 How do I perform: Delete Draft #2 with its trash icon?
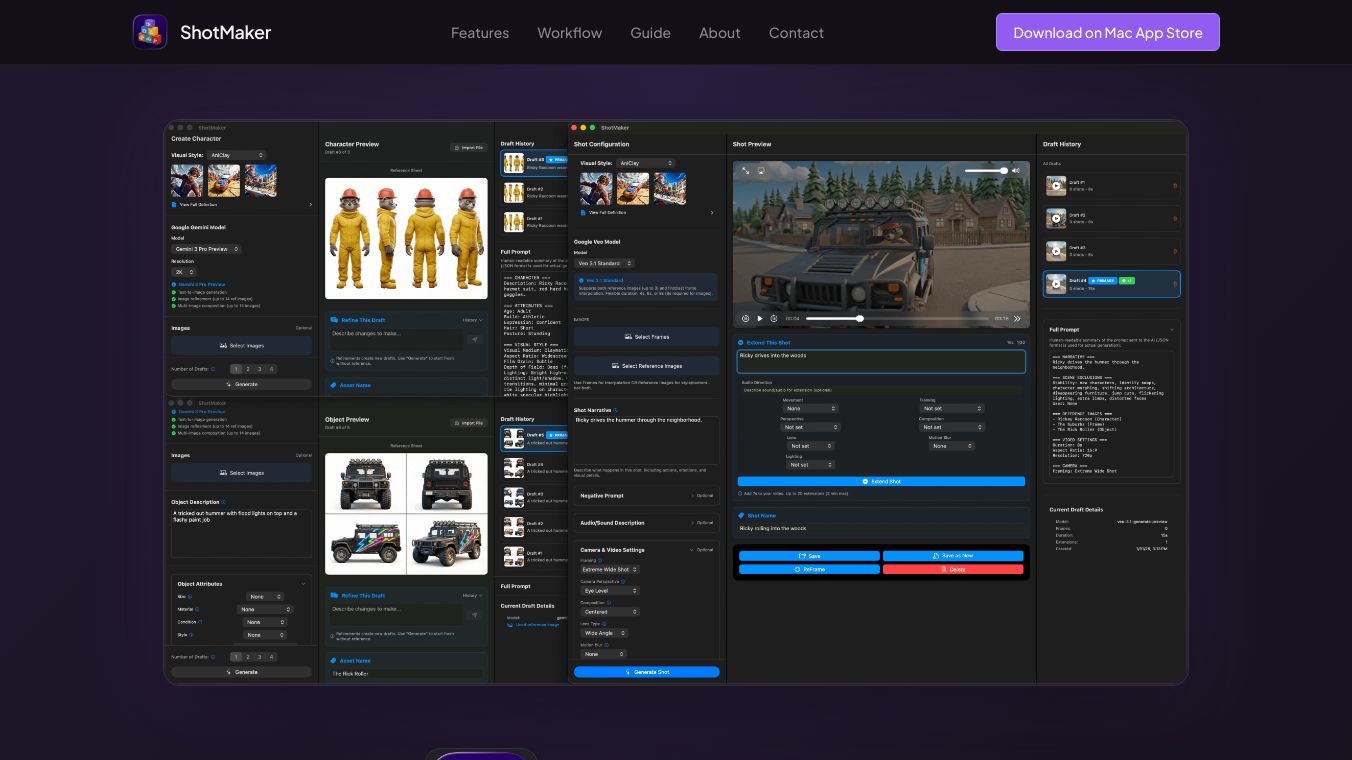pos(1174,219)
